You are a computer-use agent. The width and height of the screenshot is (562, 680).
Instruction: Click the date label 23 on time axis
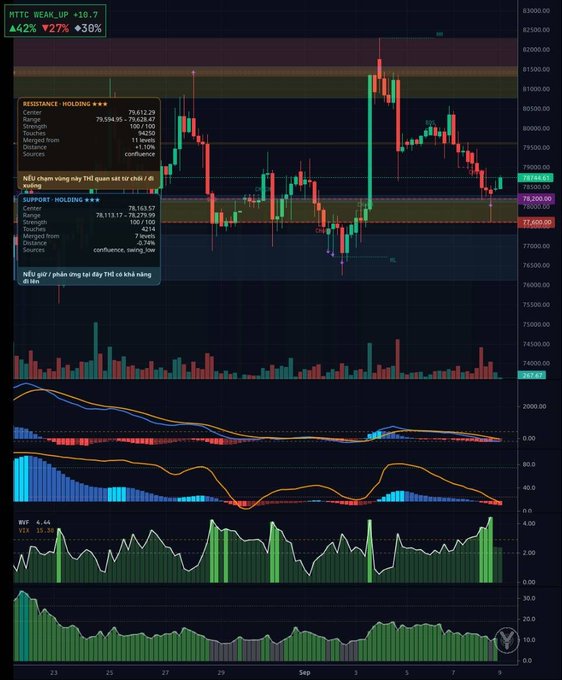pos(53,673)
